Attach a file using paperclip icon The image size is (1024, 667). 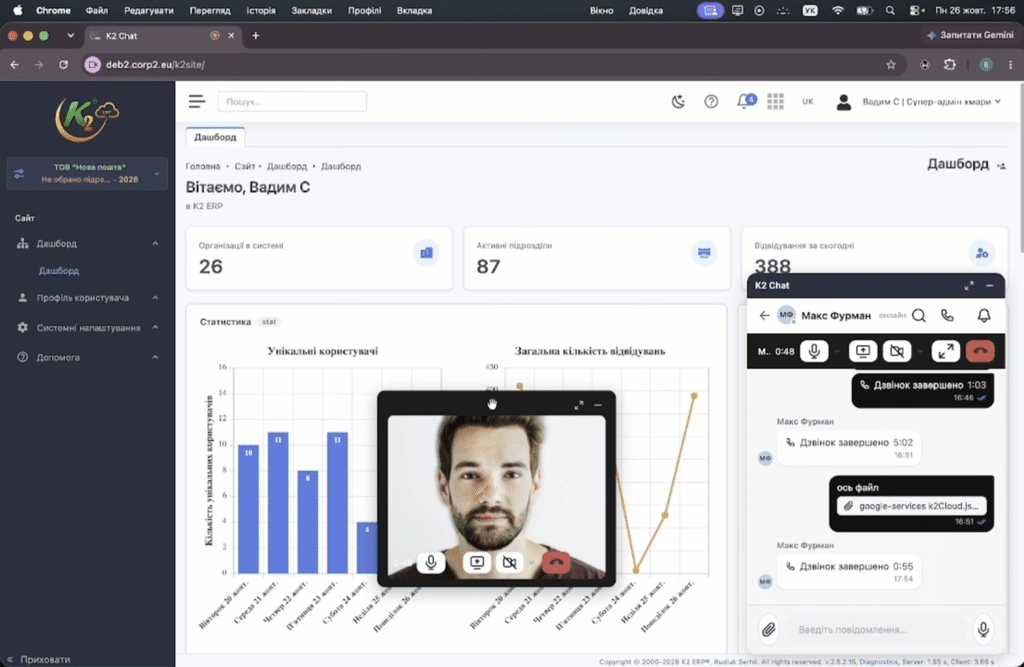point(769,629)
